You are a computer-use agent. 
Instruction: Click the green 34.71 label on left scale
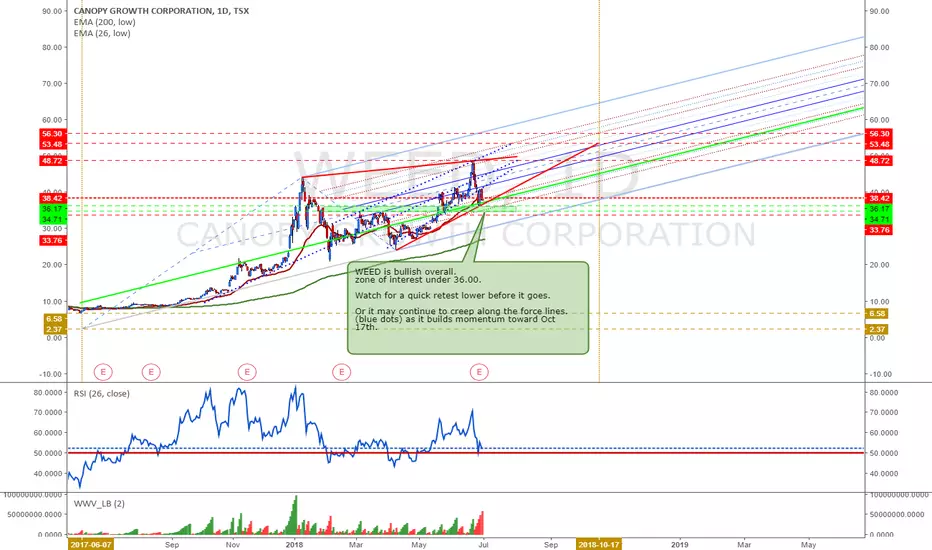[x=53, y=219]
